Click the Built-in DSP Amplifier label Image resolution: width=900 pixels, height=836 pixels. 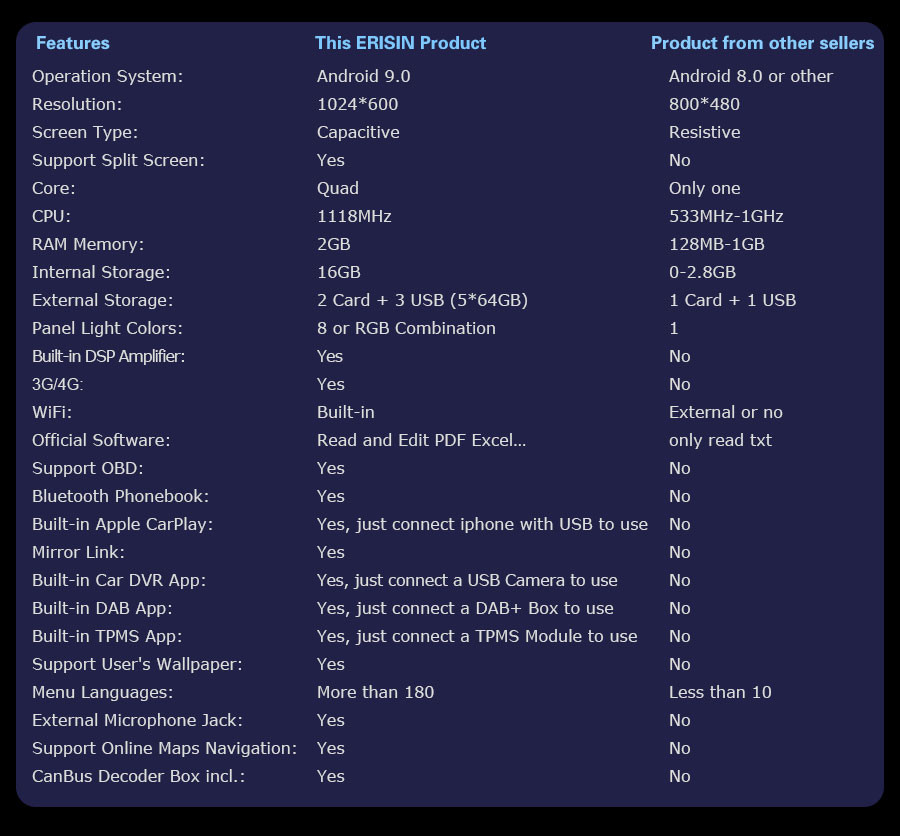(108, 357)
